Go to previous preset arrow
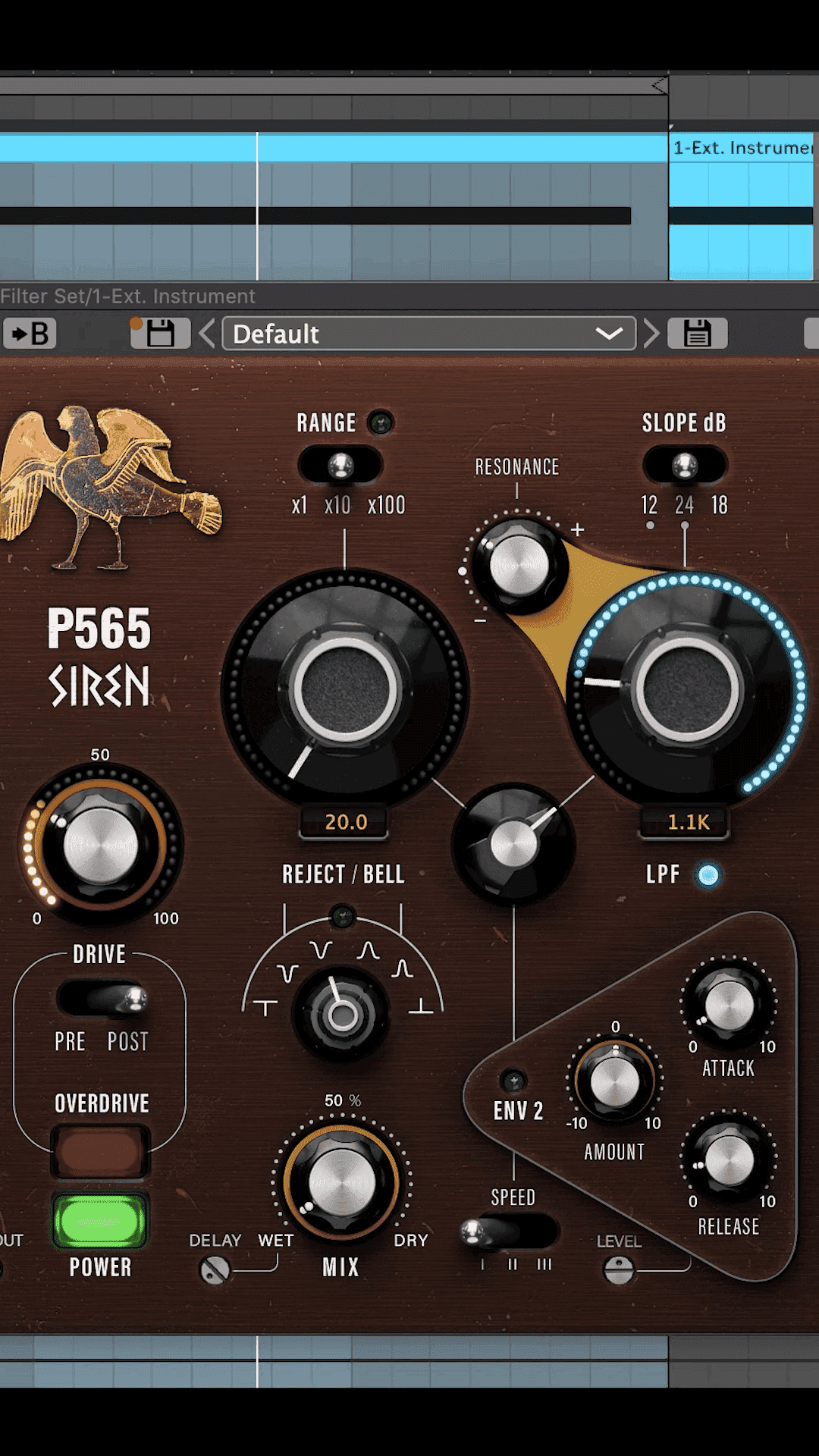Image resolution: width=819 pixels, height=1456 pixels. 206,334
